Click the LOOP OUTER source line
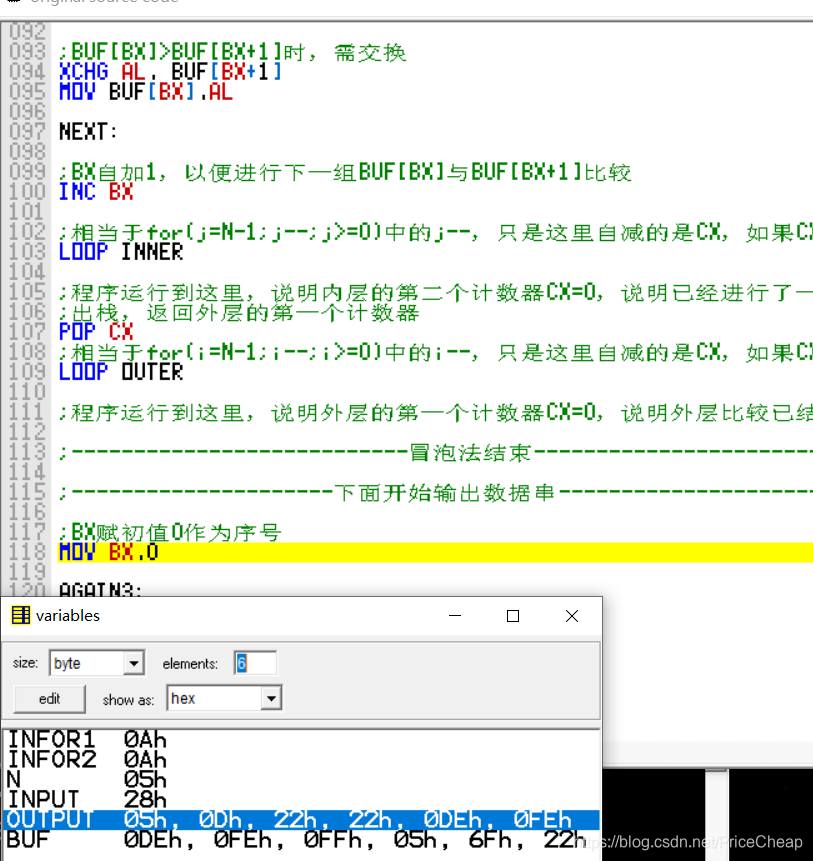The image size is (813, 861). click(x=121, y=372)
